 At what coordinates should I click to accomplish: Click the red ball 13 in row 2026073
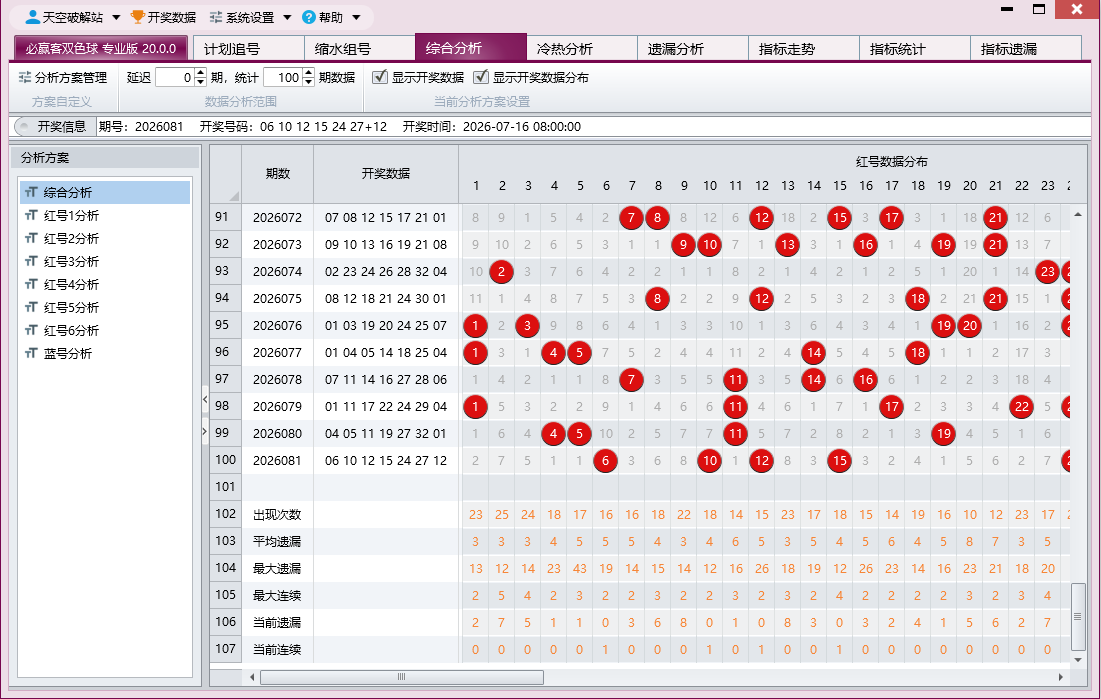point(788,245)
